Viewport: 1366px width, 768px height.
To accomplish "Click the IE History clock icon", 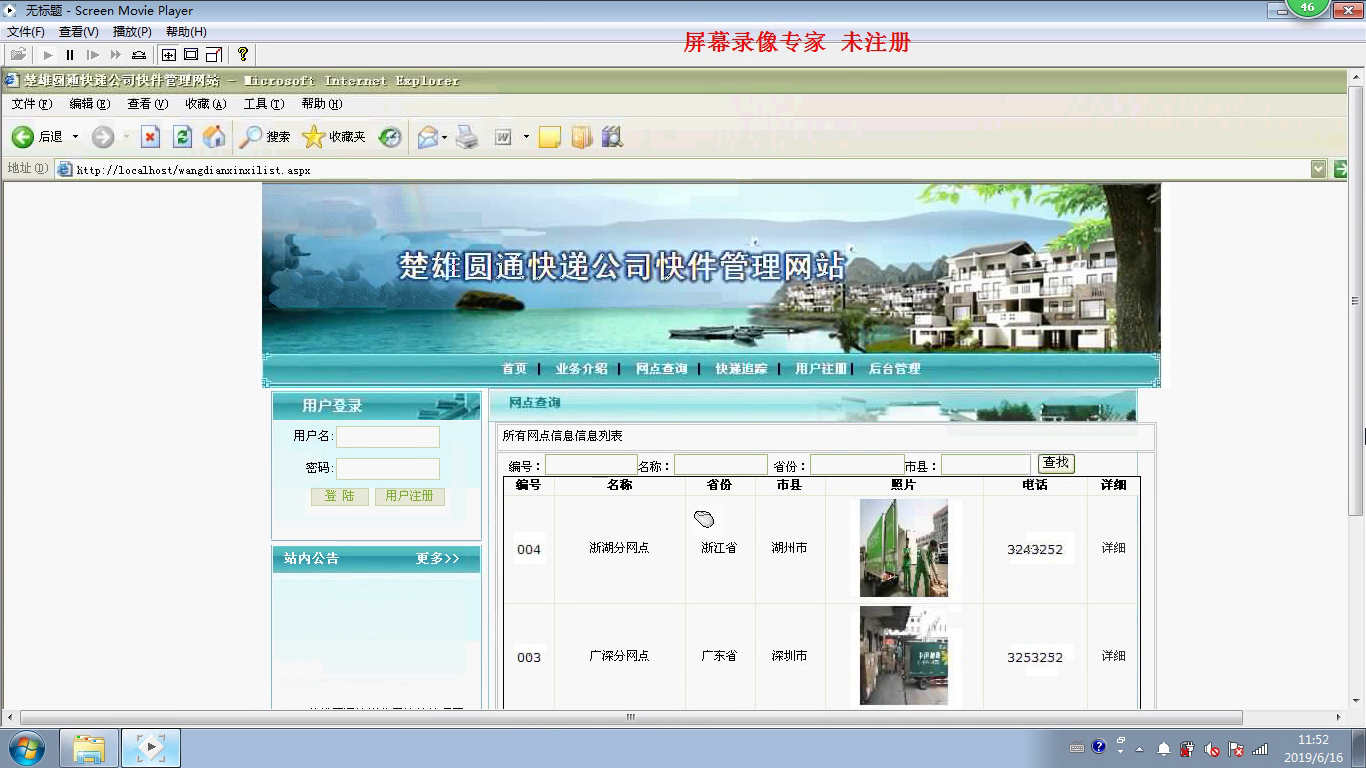I will point(390,137).
